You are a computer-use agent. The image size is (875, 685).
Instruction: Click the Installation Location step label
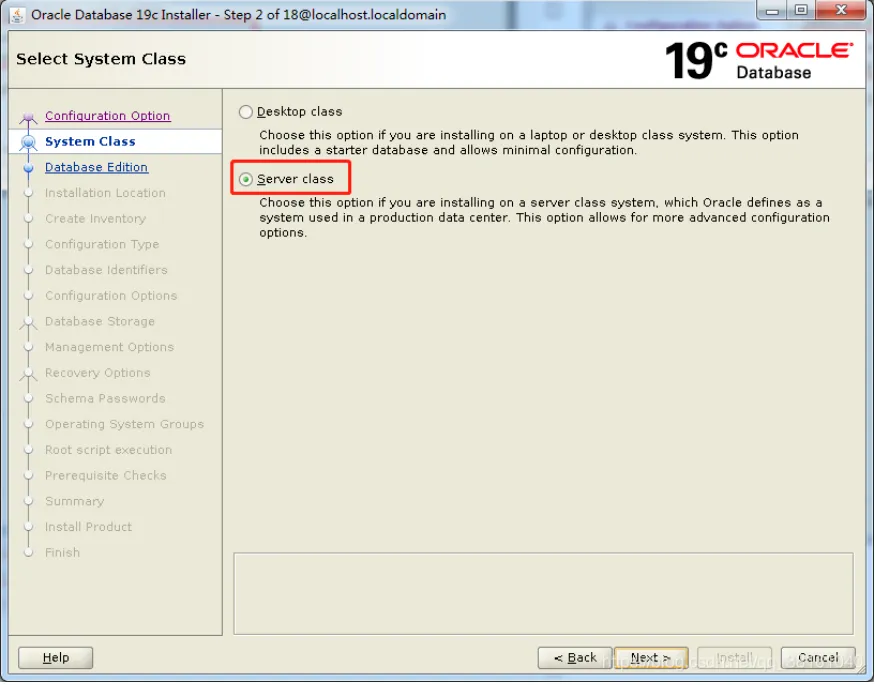105,193
